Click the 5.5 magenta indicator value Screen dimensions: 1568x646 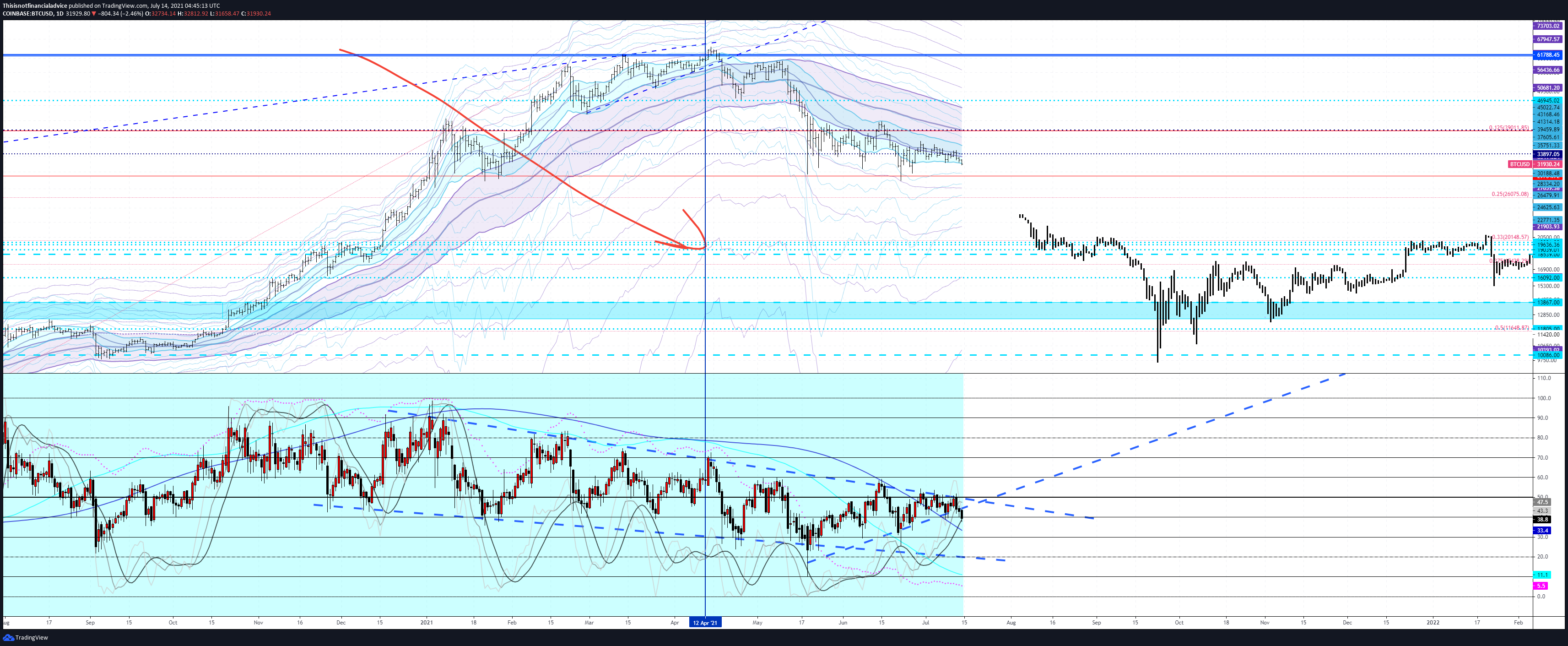pyautogui.click(x=1541, y=586)
